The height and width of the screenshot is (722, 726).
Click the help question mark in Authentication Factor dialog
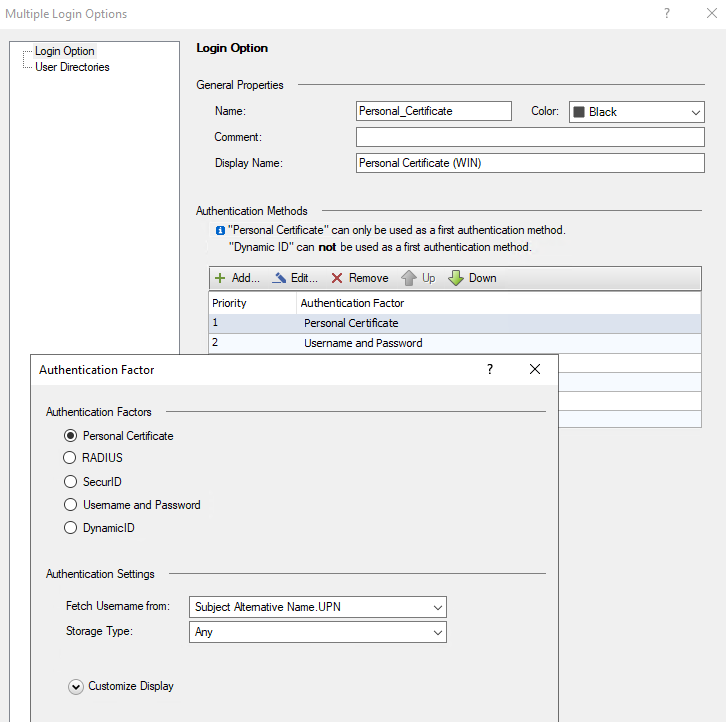point(489,369)
